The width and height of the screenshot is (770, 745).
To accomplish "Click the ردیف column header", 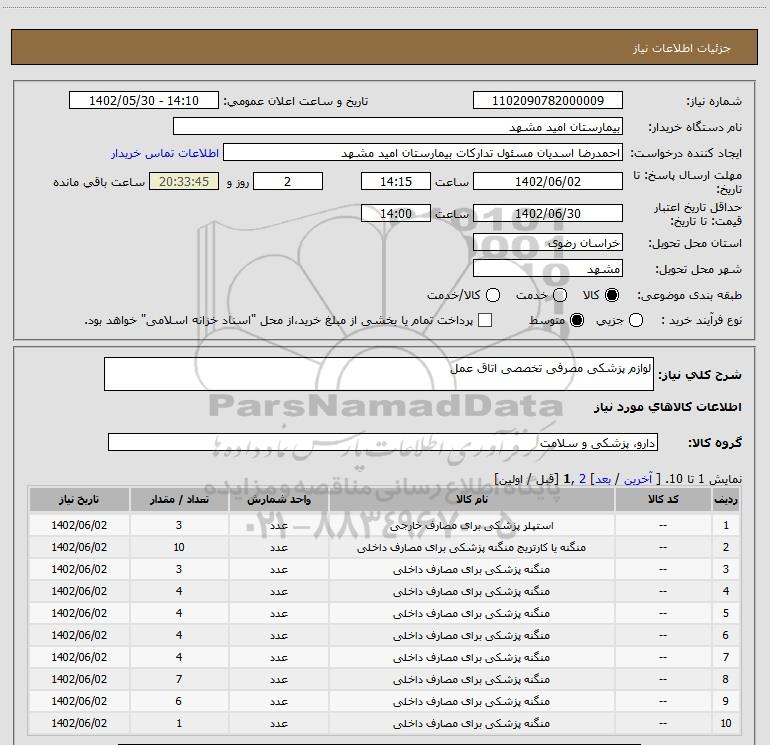I will 726,499.
